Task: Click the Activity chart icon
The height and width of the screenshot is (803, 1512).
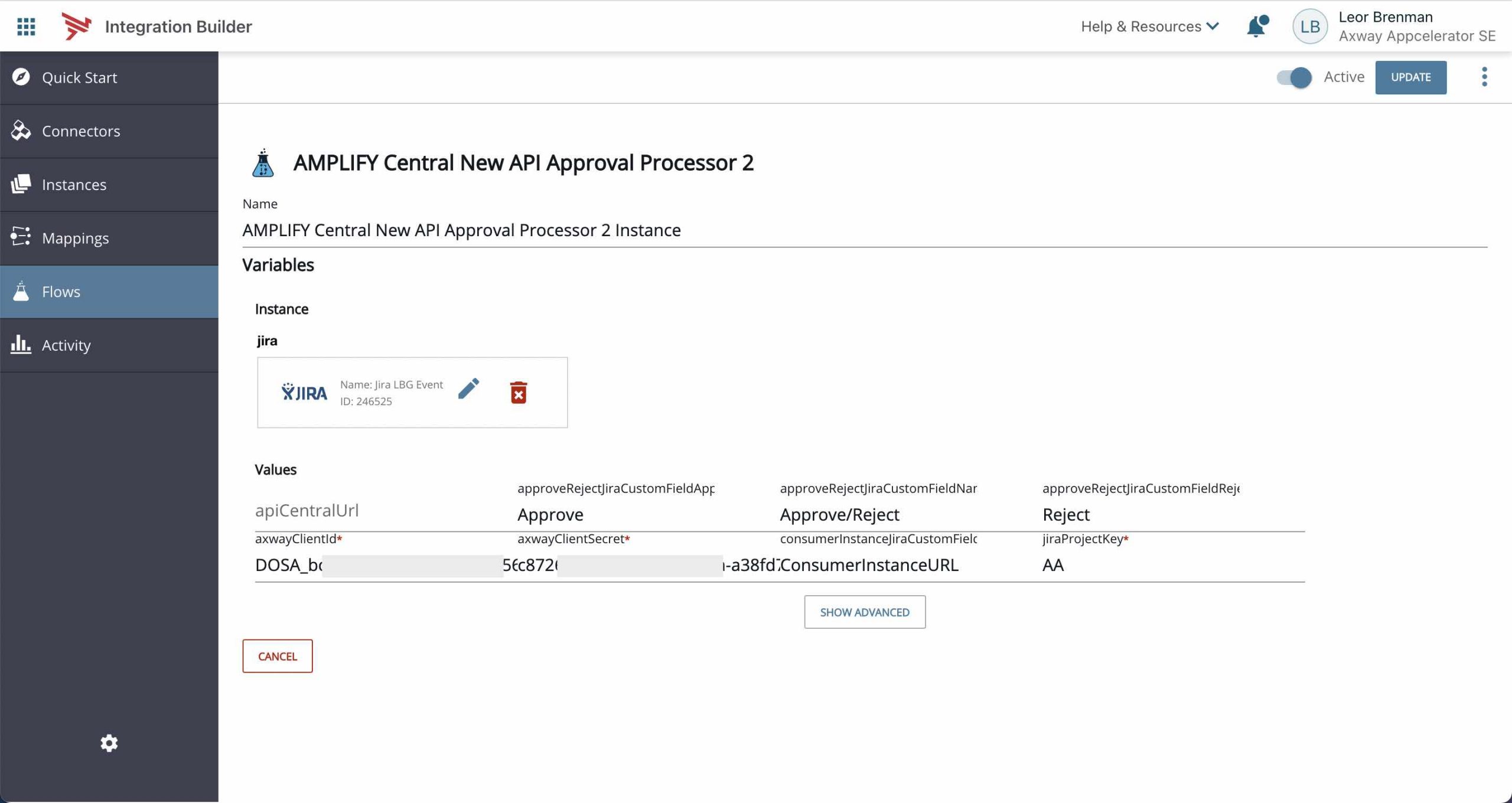Action: [x=21, y=344]
